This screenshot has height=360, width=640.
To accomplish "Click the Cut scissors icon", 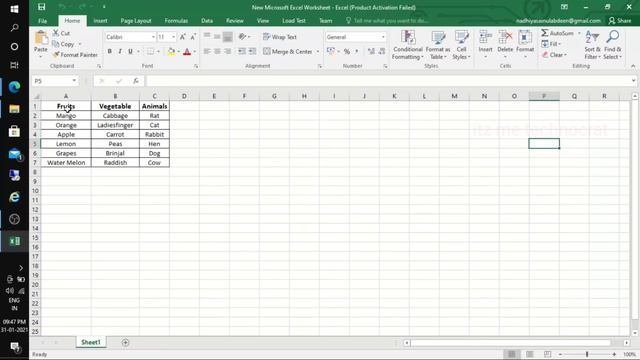I will [x=56, y=33].
